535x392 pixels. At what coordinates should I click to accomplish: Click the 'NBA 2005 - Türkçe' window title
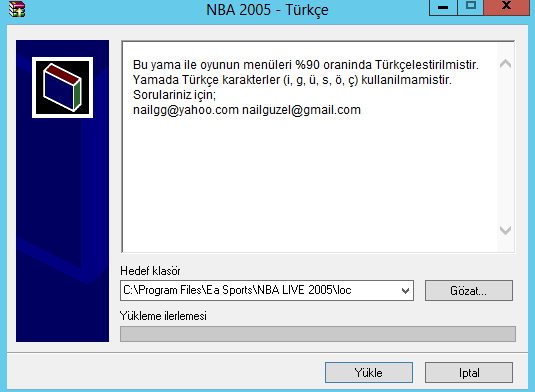coord(267,10)
